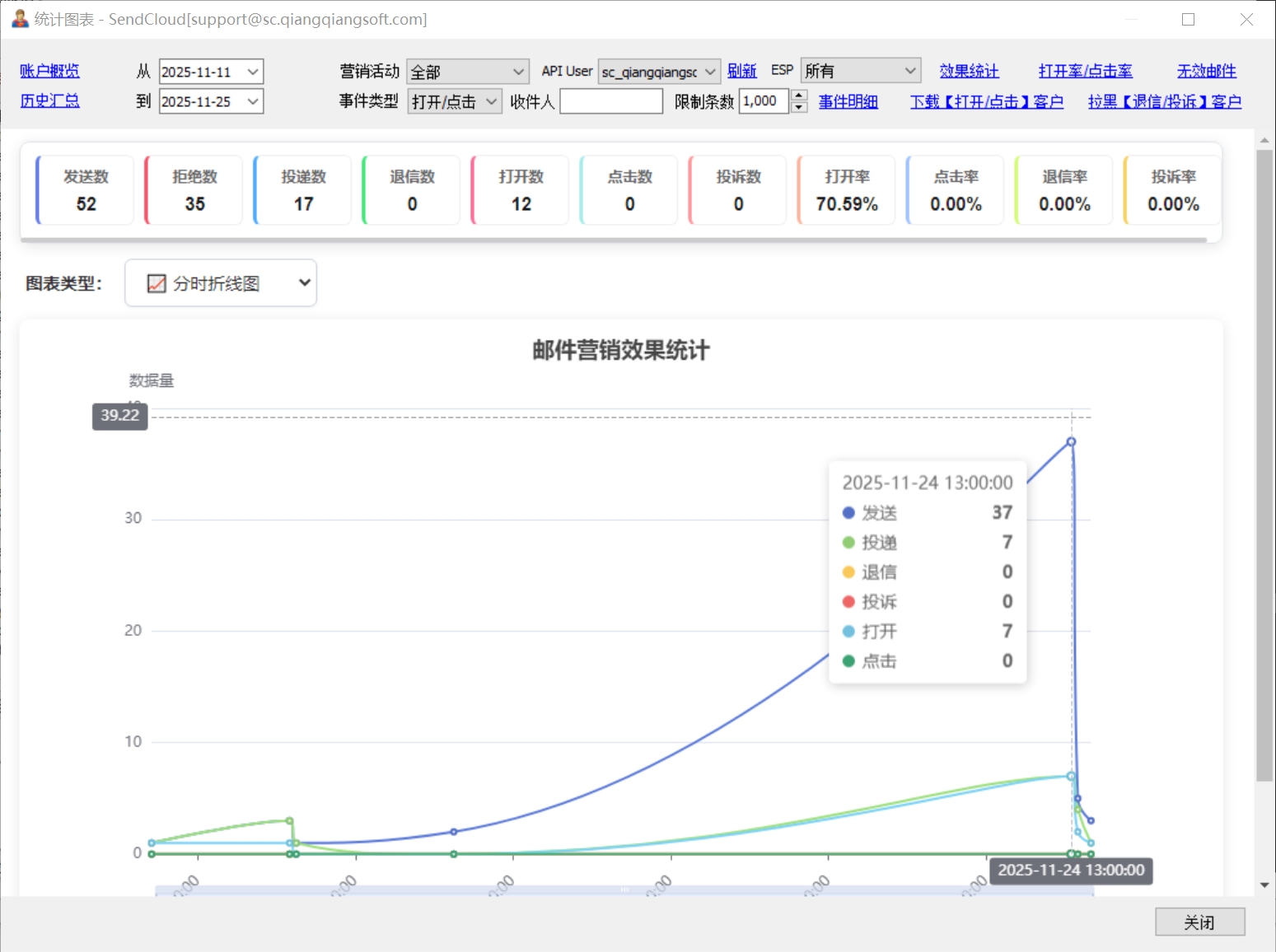Click 下载【打开/点击】客户 link
Viewport: 1276px width, 952px height.
click(x=986, y=102)
